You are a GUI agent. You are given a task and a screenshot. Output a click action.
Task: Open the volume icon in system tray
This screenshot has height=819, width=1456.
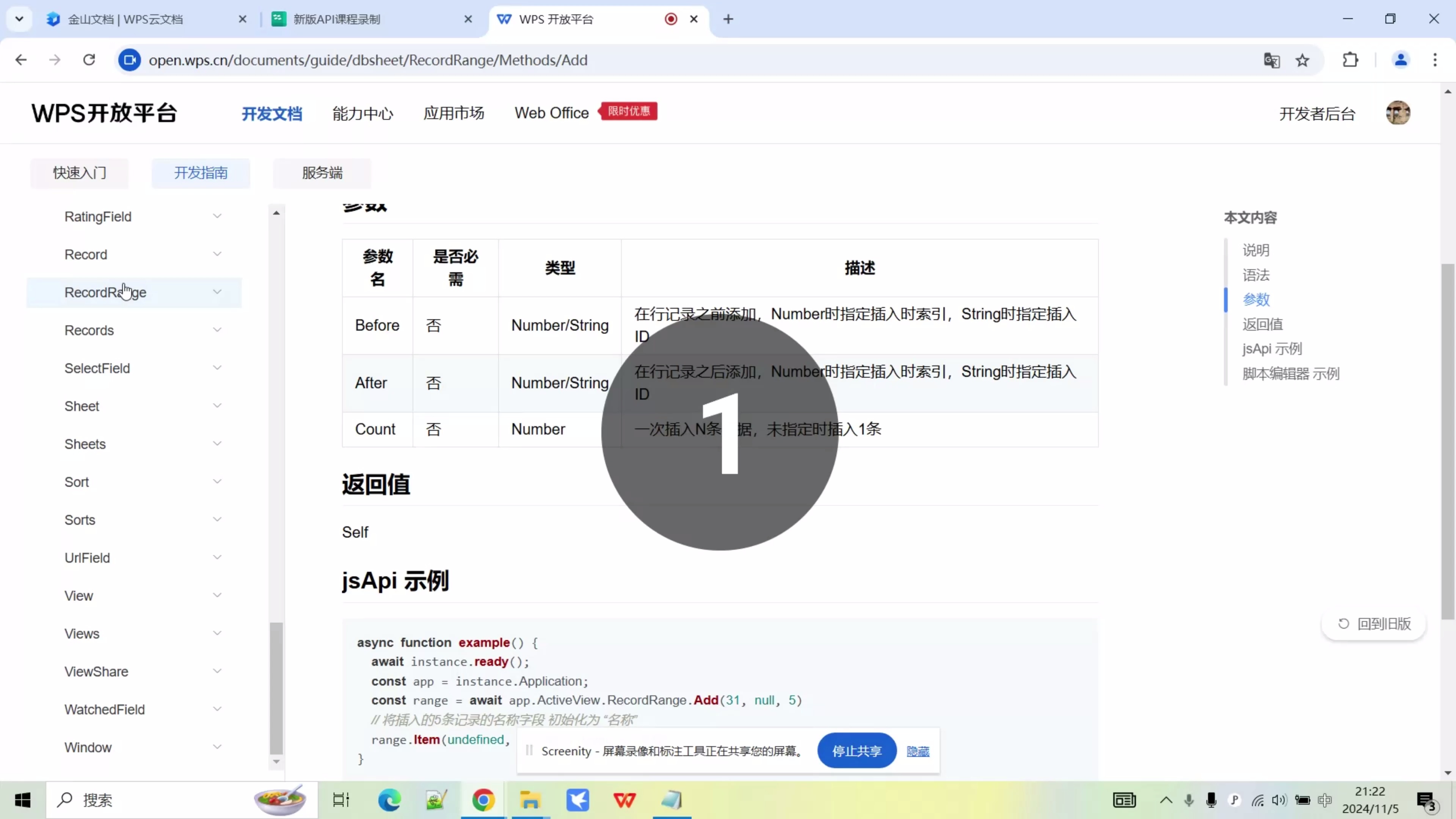1279,800
